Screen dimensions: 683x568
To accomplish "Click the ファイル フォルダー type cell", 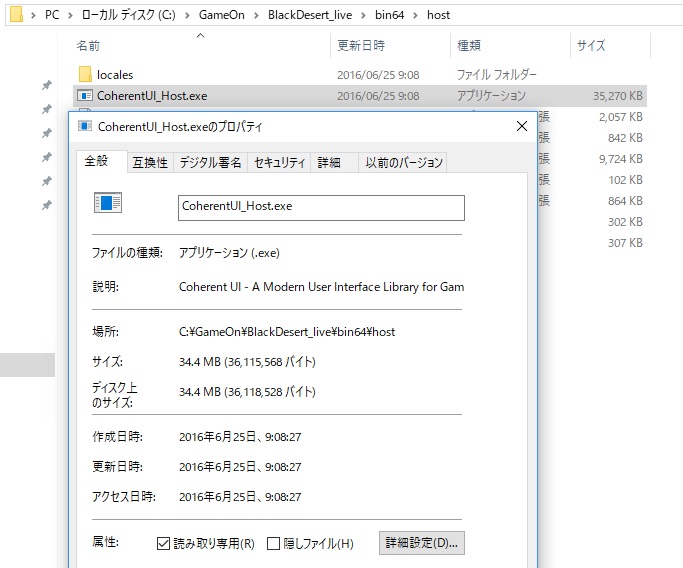I will pos(497,74).
